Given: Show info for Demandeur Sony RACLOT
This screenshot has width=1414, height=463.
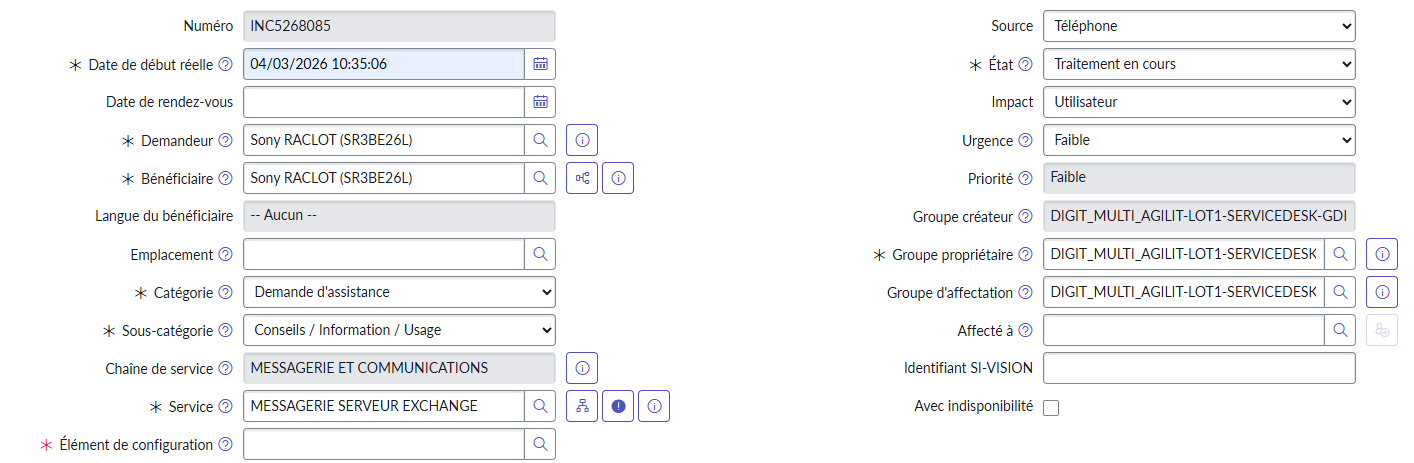Looking at the screenshot, I should pyautogui.click(x=582, y=141).
